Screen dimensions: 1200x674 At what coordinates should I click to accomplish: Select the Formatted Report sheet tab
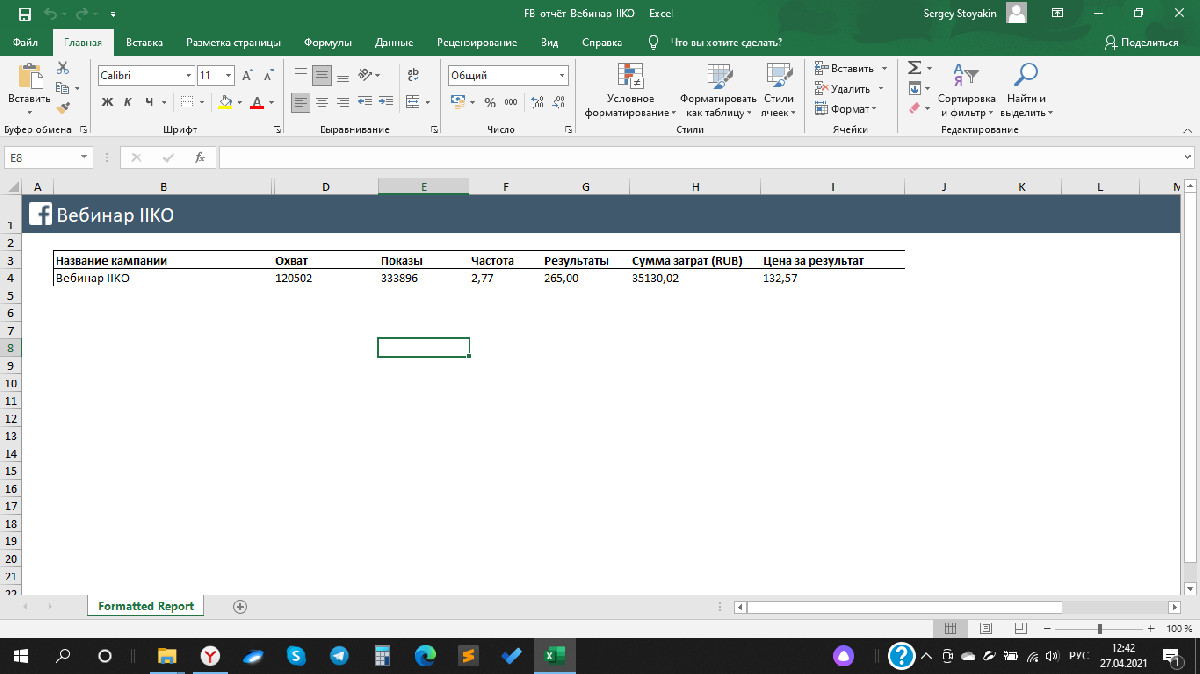146,606
